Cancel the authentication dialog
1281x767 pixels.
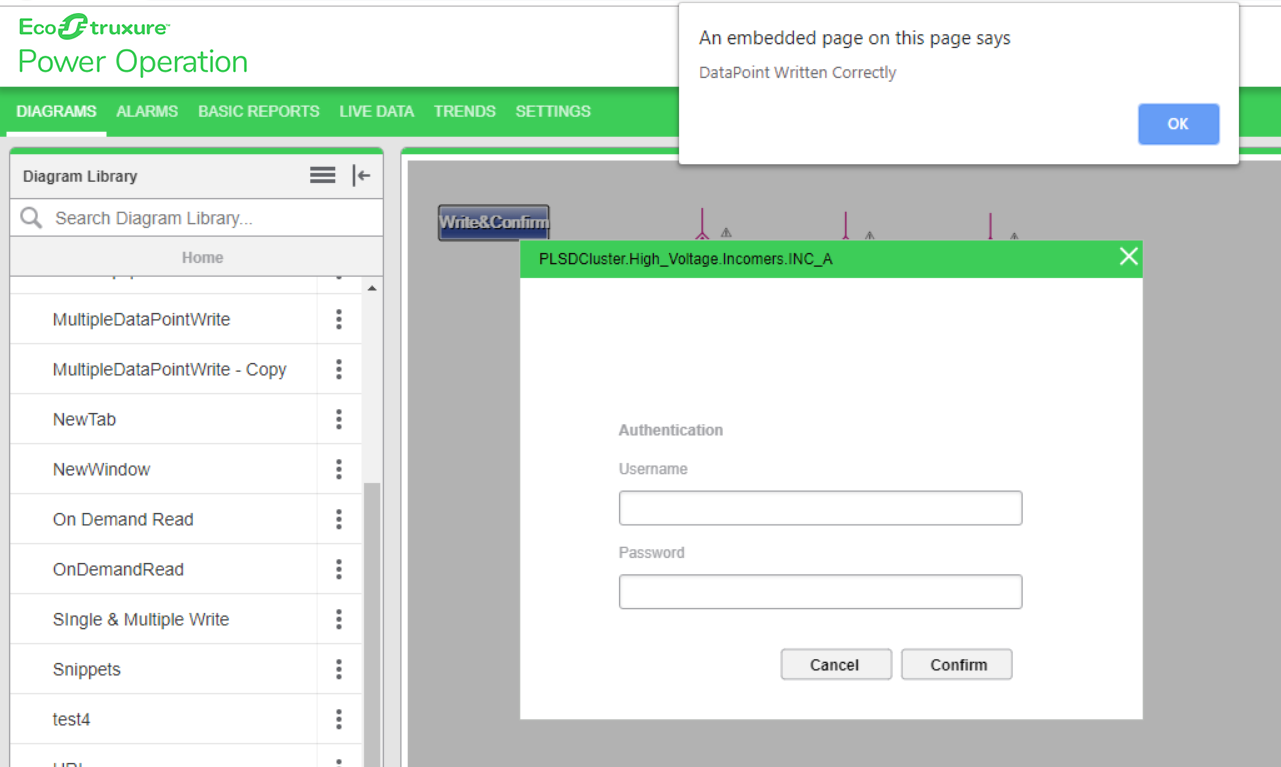pos(835,665)
